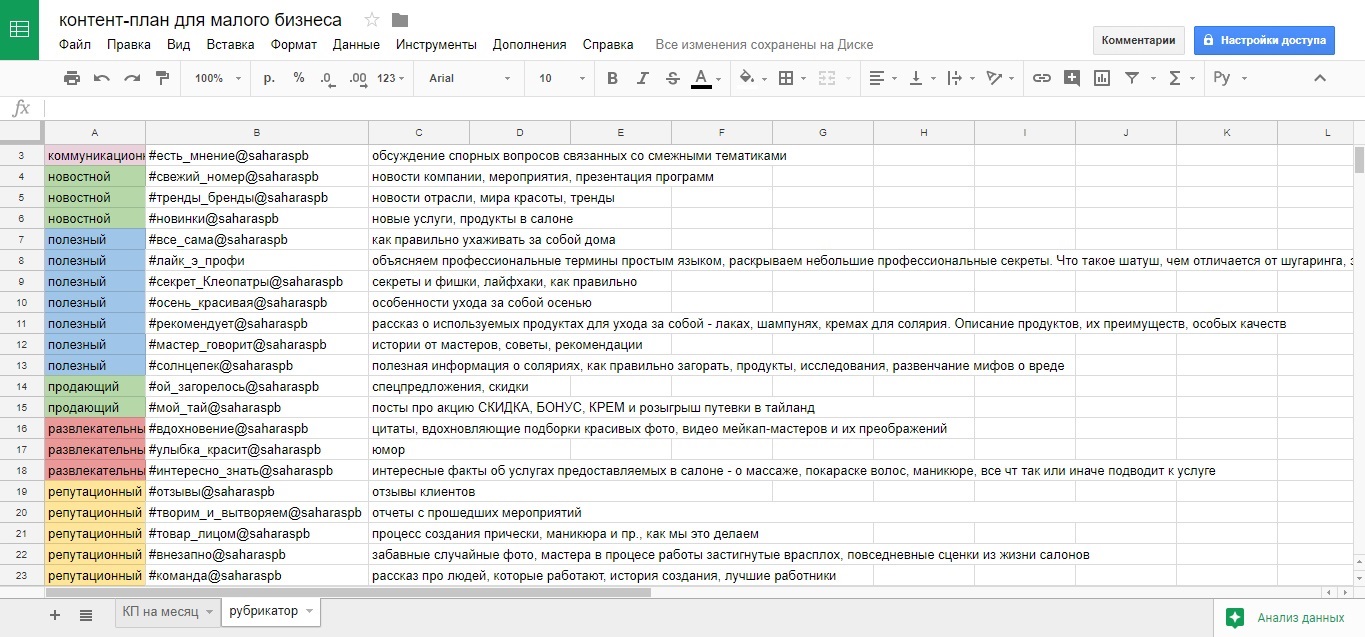Redo the last action

(x=132, y=78)
